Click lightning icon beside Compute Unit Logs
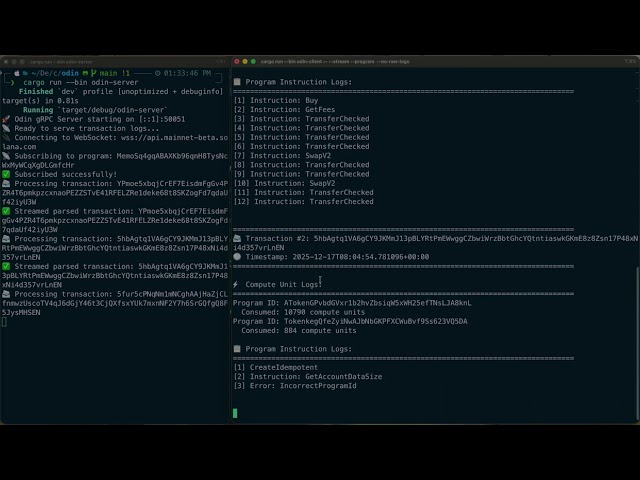 [x=236, y=284]
